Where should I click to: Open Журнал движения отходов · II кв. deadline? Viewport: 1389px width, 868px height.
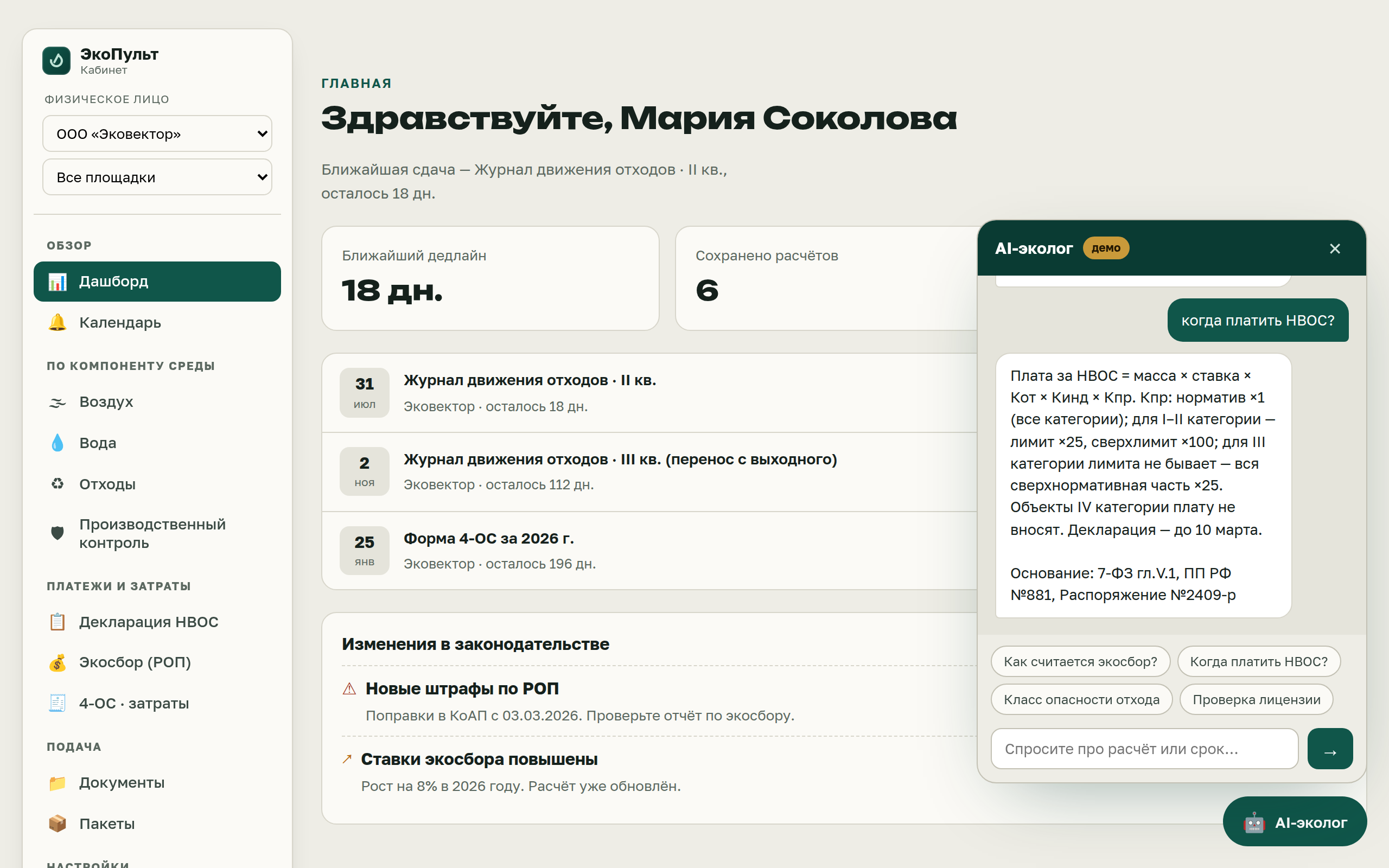click(648, 393)
